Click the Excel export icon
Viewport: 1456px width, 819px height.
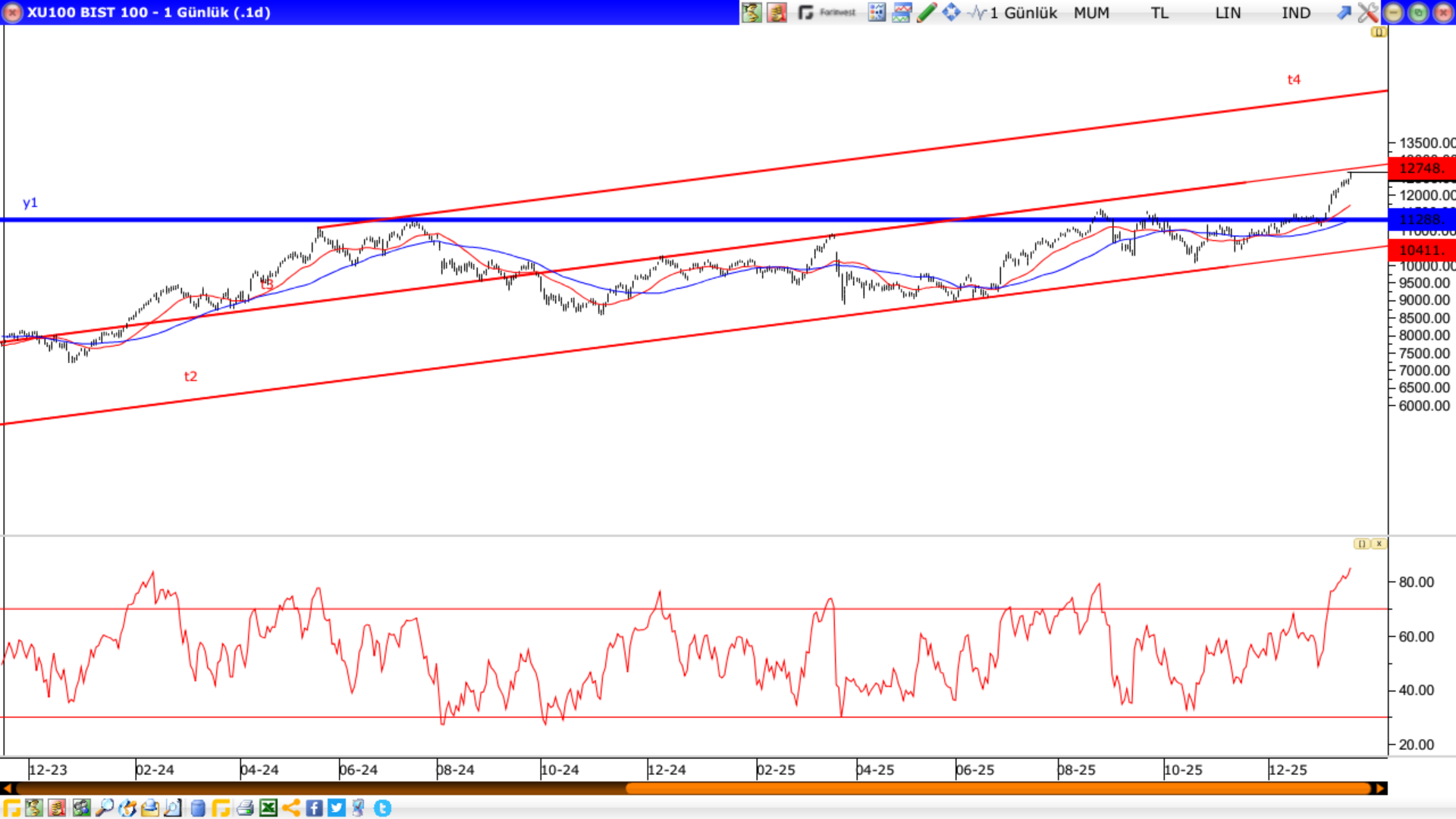pyautogui.click(x=268, y=808)
